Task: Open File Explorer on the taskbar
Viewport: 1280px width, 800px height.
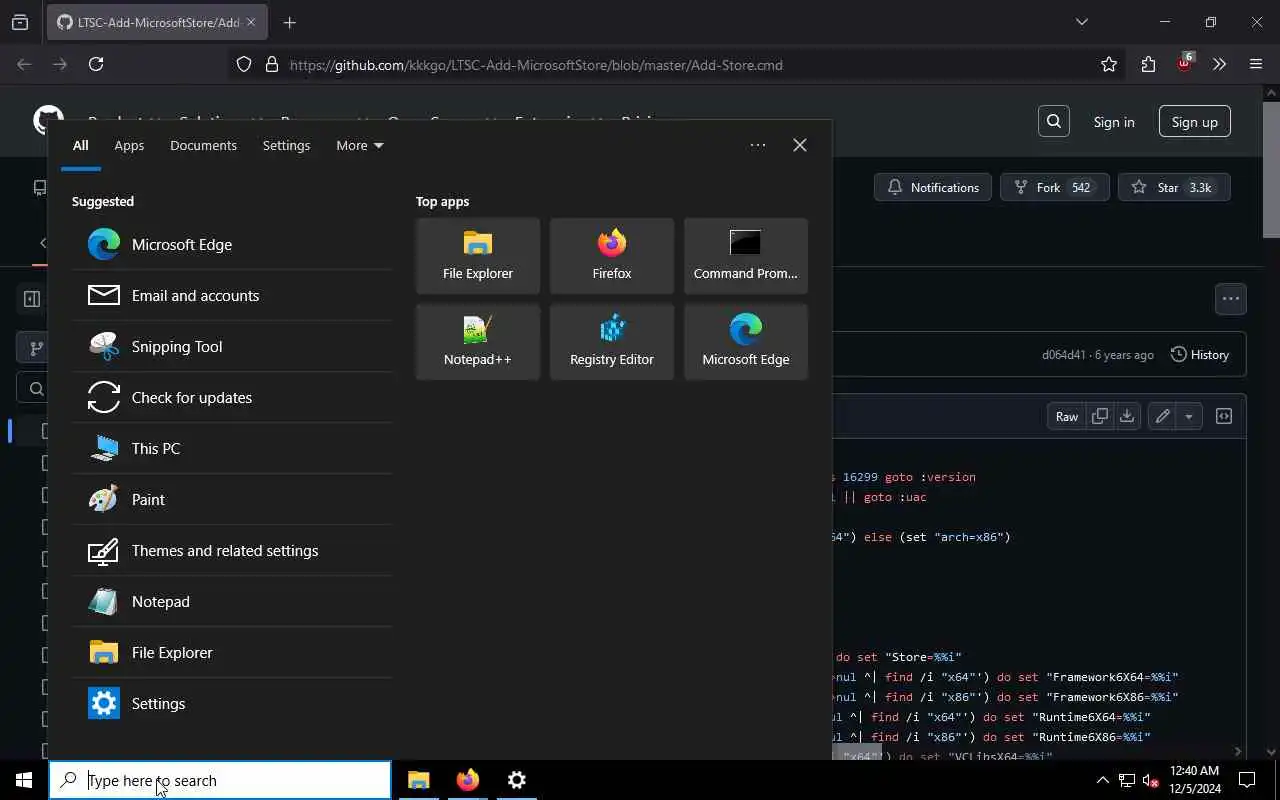Action: (x=419, y=780)
